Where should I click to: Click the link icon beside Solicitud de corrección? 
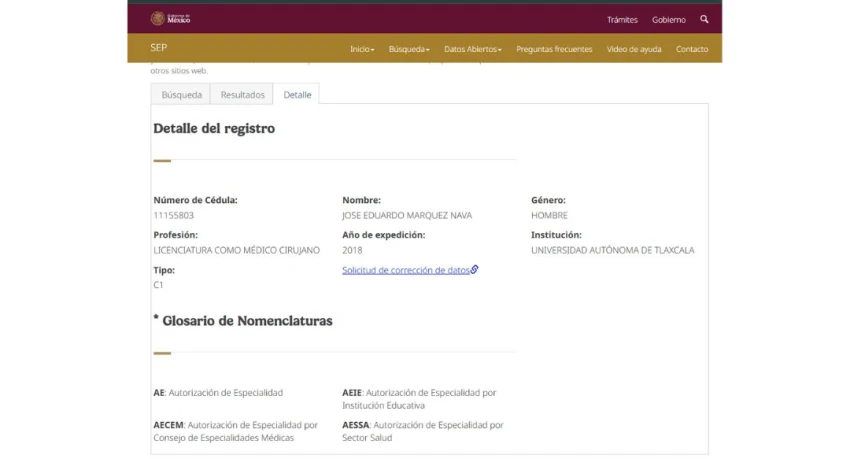474,269
